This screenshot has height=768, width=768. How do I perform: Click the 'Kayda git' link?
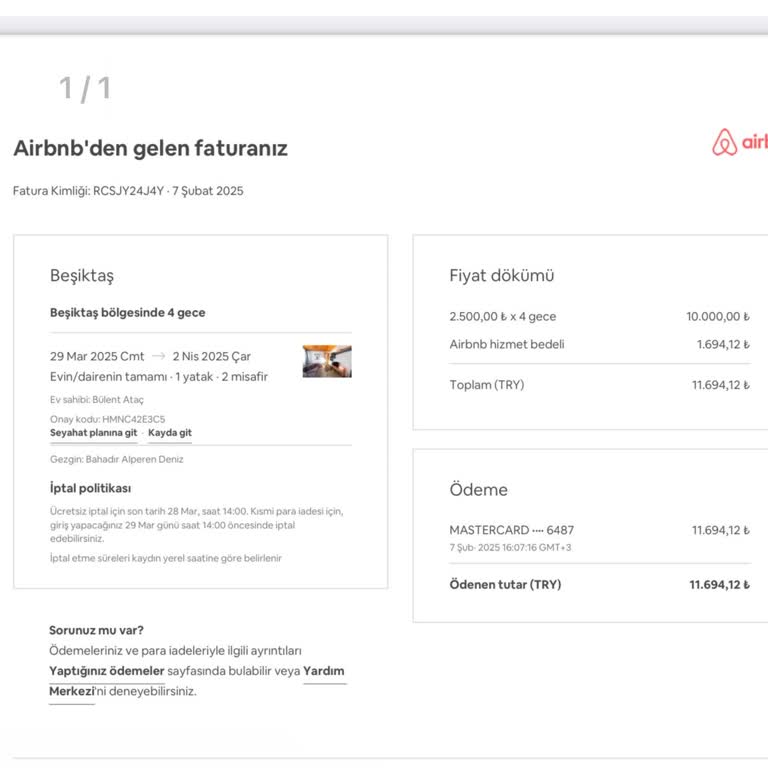coord(169,432)
